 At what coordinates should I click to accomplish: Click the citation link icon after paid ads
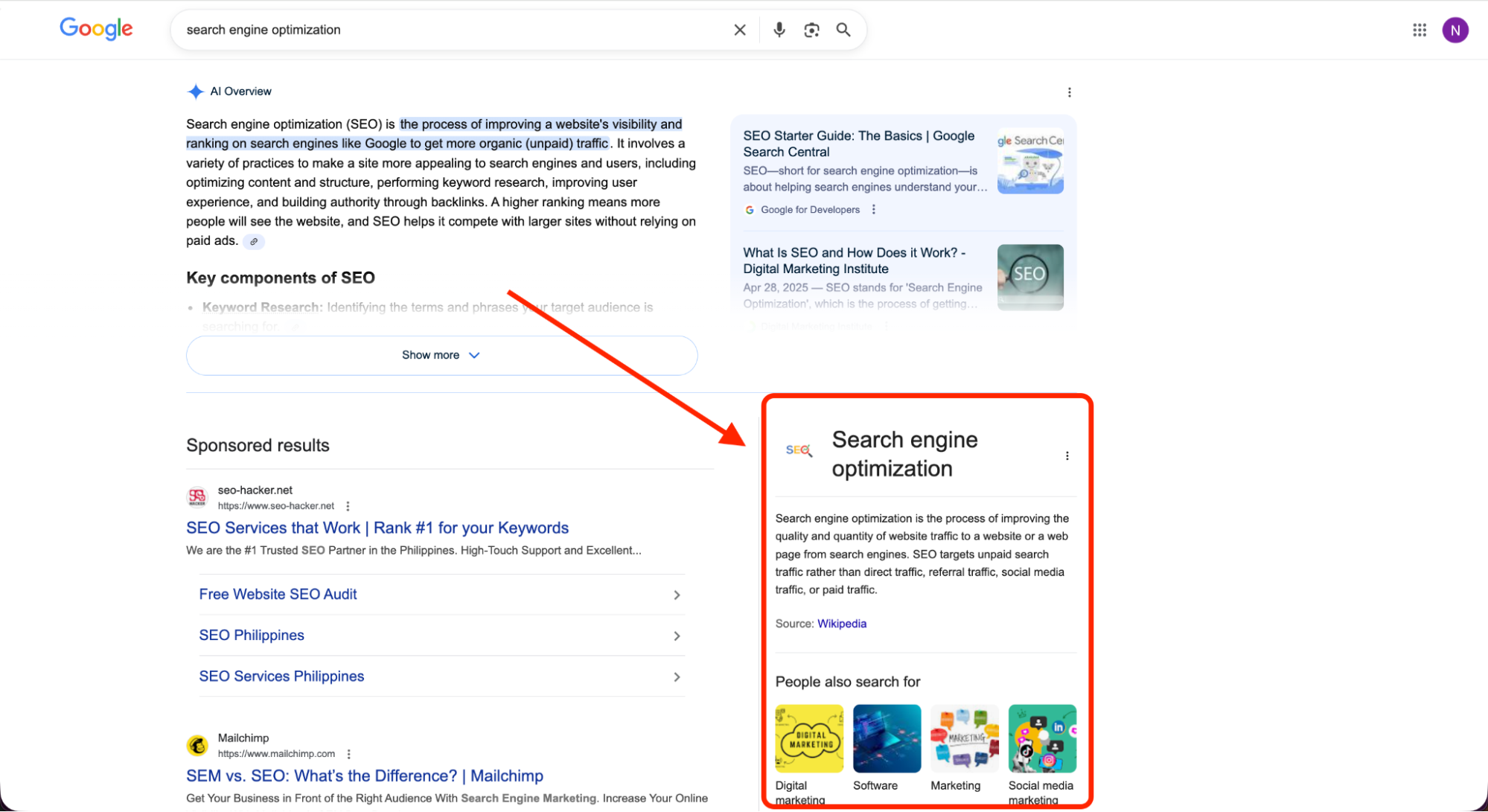point(254,241)
